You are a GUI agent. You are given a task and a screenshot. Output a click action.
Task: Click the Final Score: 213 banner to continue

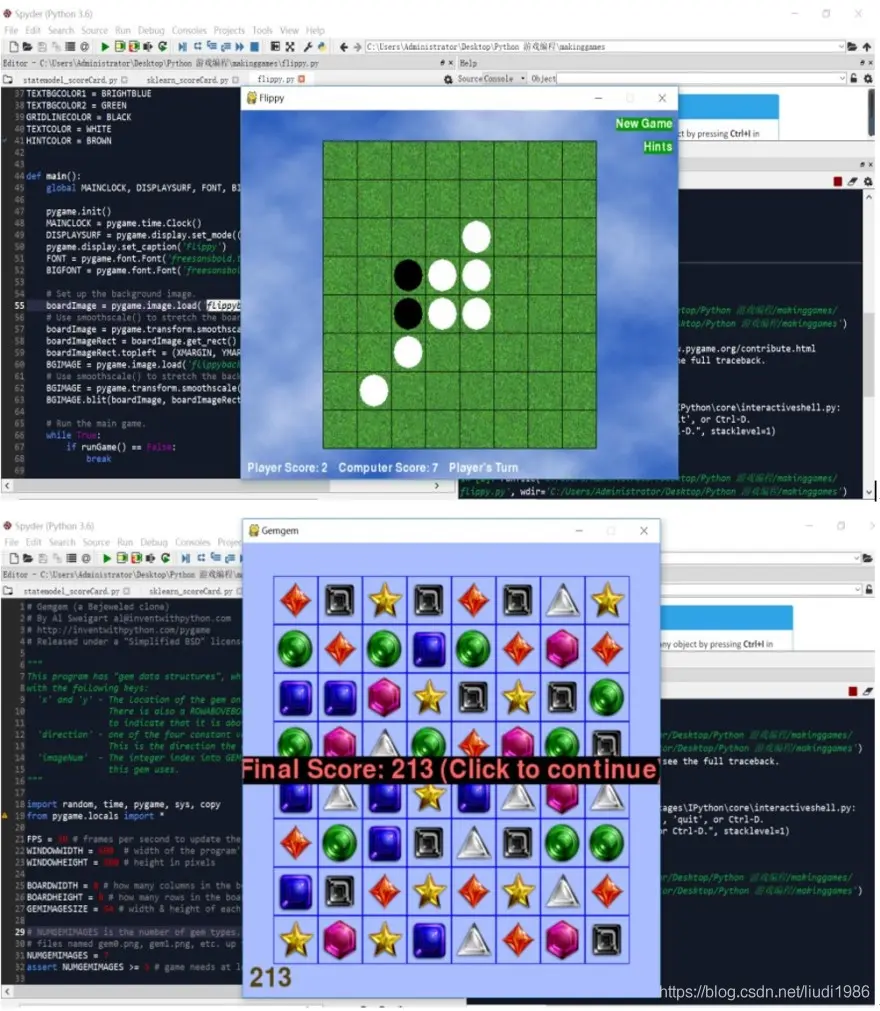pos(451,770)
